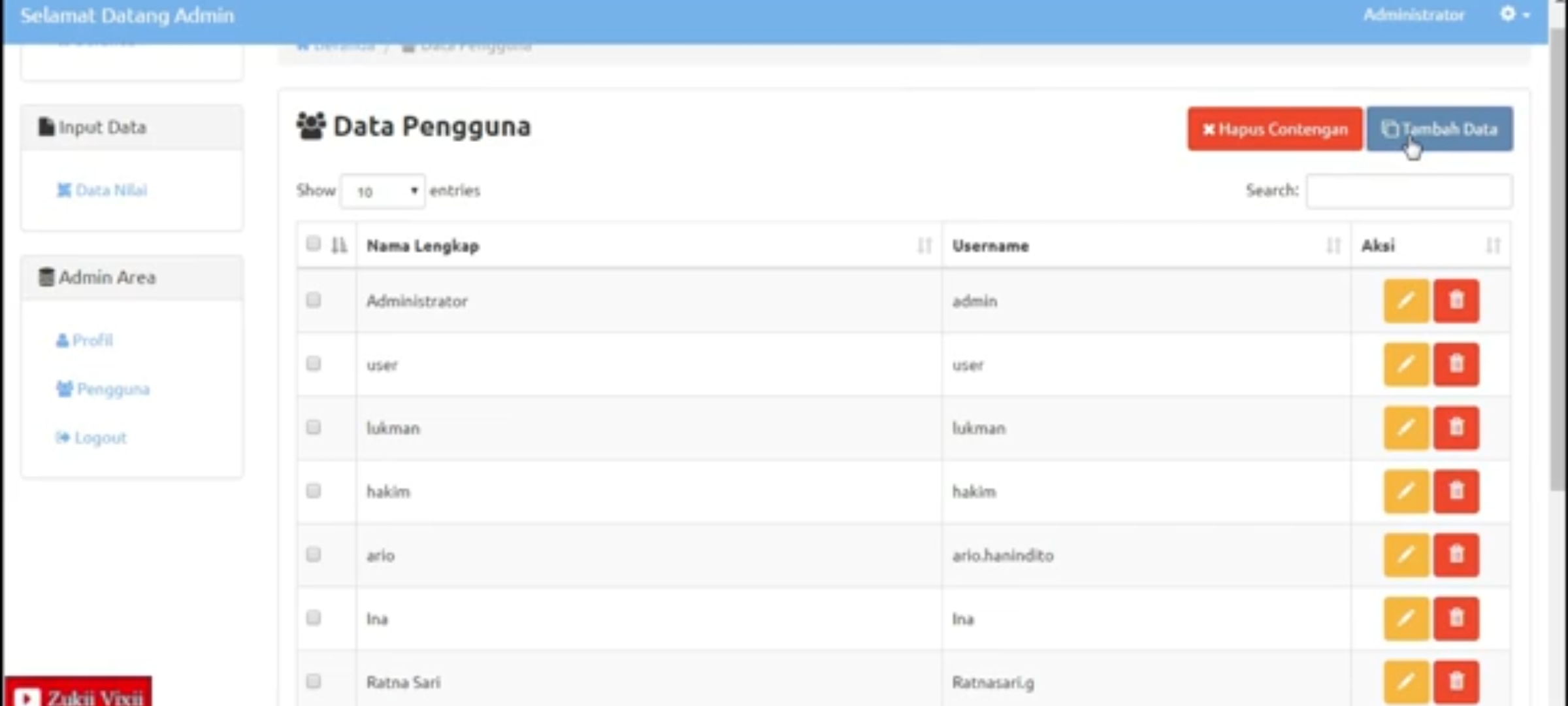
Task: Open Pengguna in Admin Area menu
Action: tap(112, 389)
